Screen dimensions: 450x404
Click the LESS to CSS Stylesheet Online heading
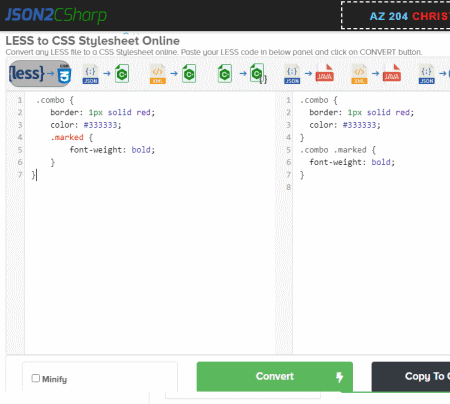coord(93,41)
